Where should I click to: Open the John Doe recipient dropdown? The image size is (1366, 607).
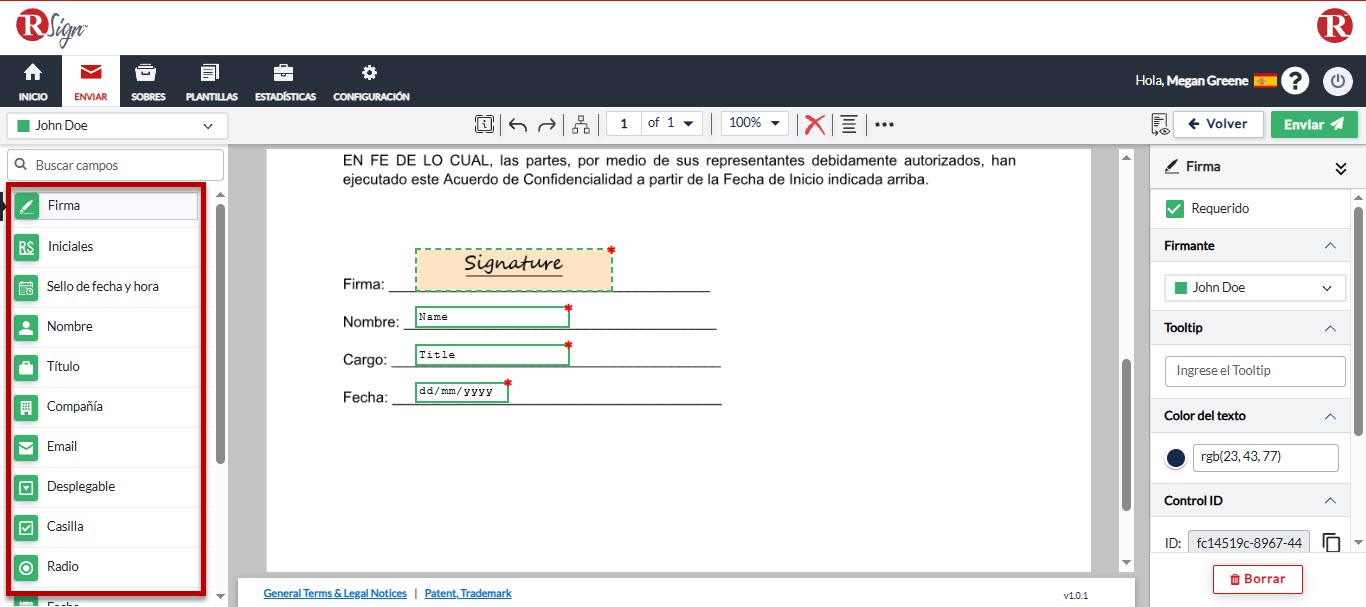(117, 126)
